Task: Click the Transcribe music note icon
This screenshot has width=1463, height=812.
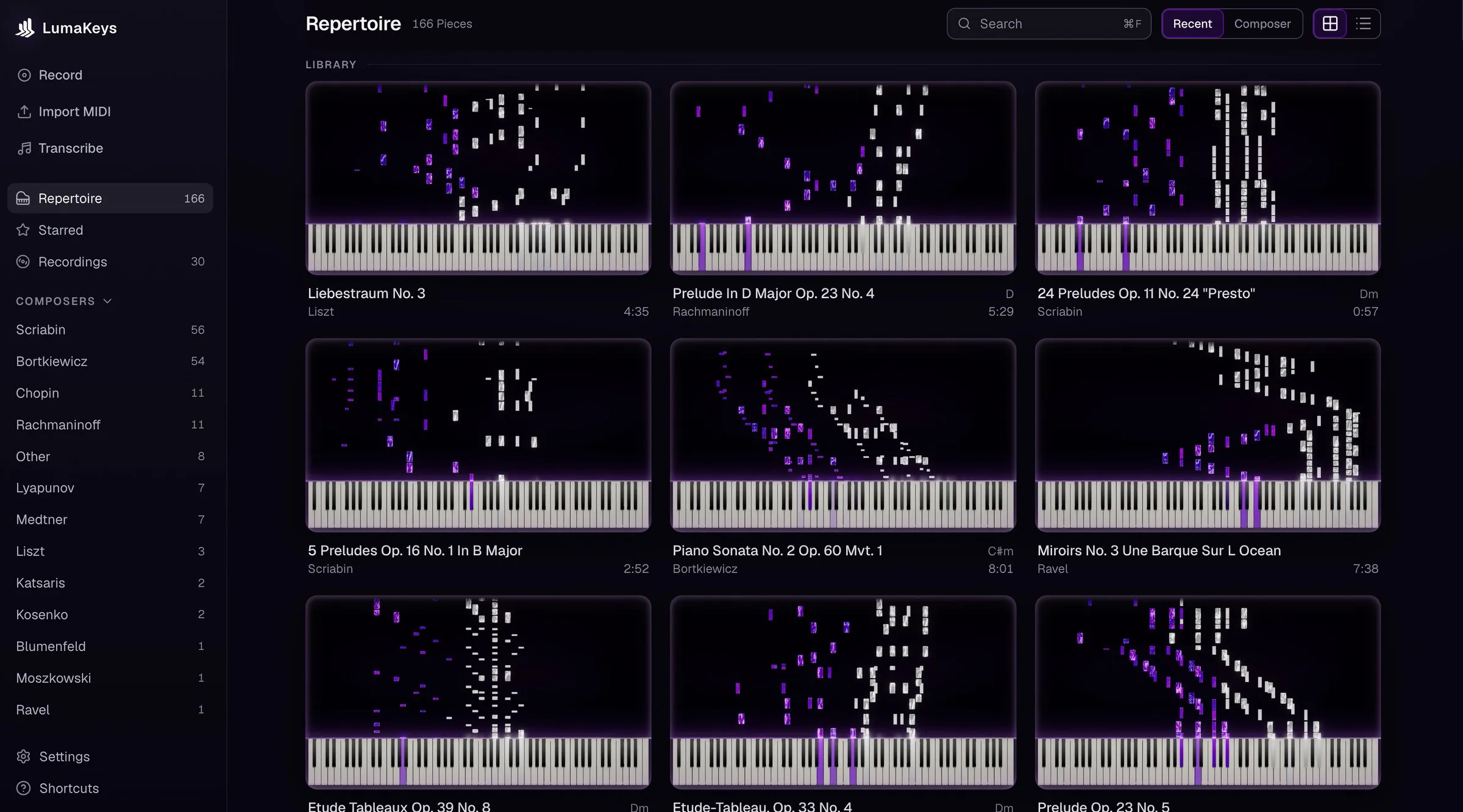Action: coord(24,148)
